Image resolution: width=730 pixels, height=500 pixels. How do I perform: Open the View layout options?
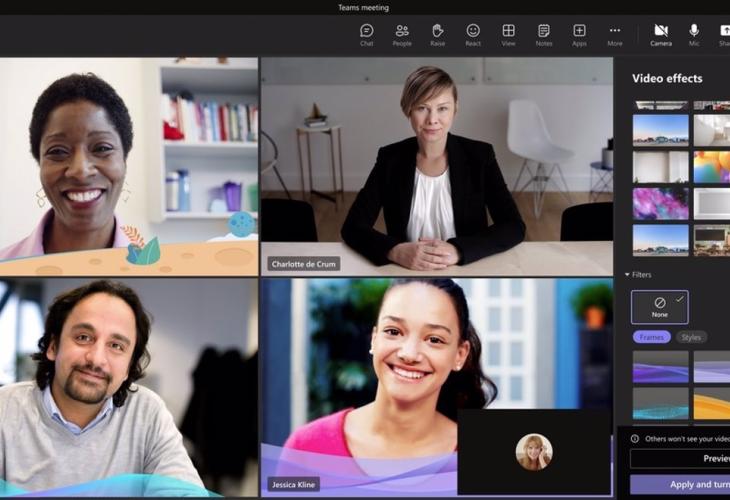(508, 34)
